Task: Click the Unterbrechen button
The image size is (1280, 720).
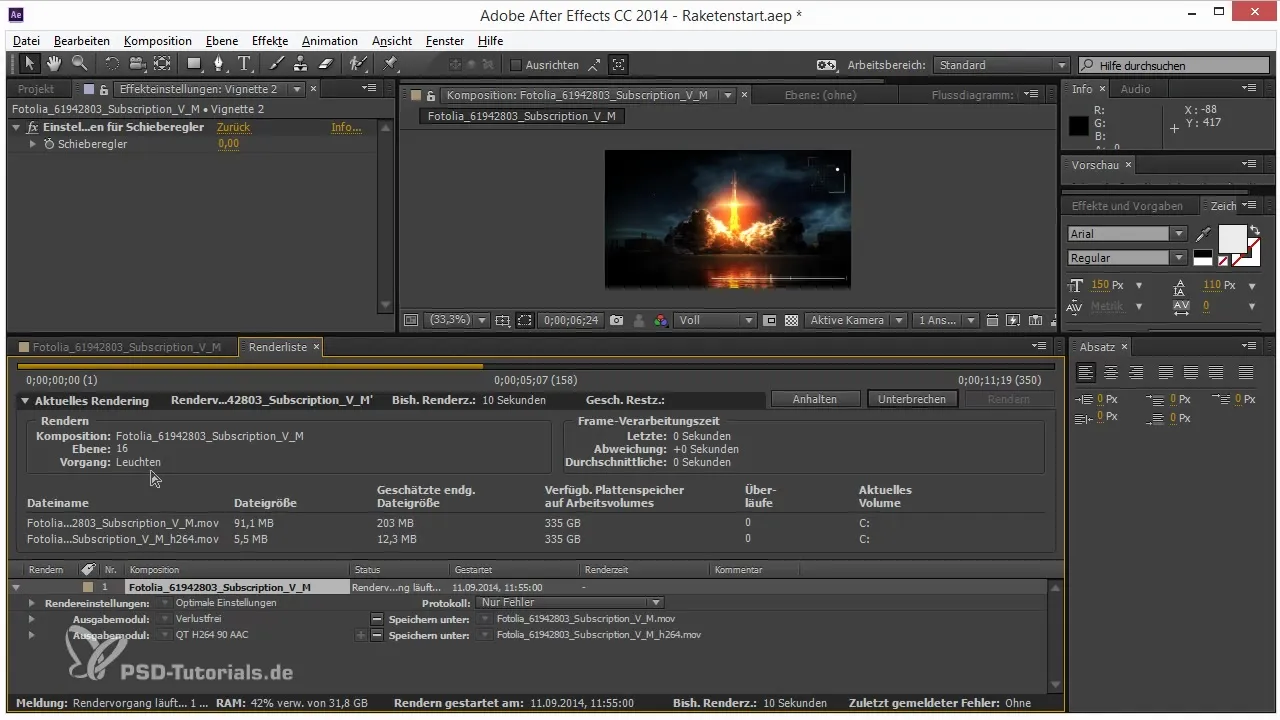Action: tap(912, 399)
